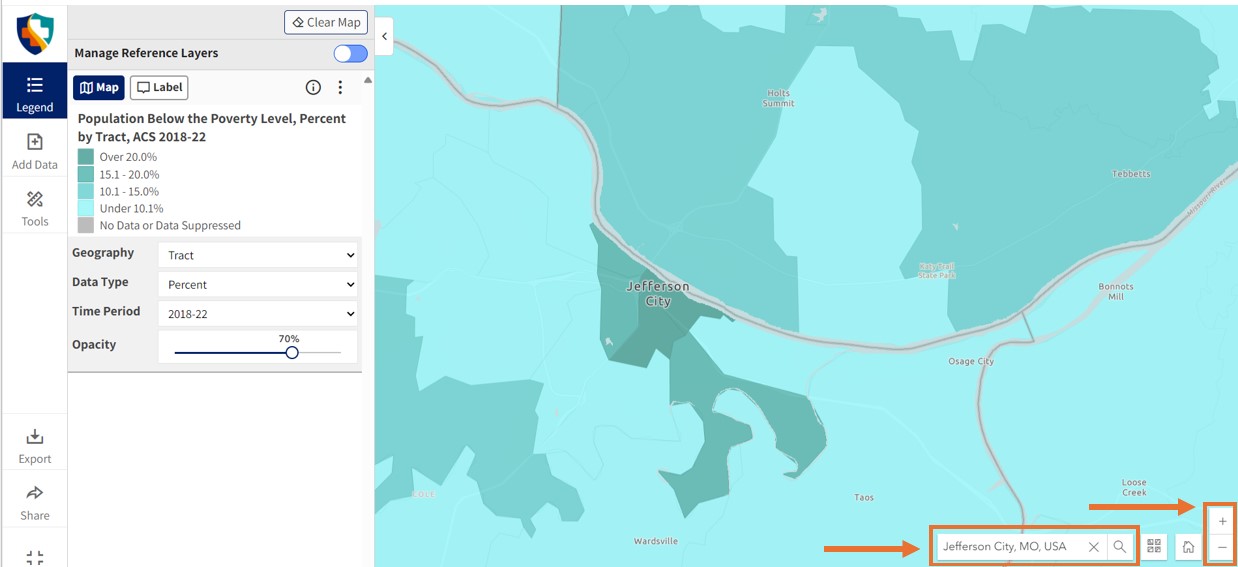Open the Legend panel in sidebar
Screen dimensions: 1238x567
tap(34, 92)
